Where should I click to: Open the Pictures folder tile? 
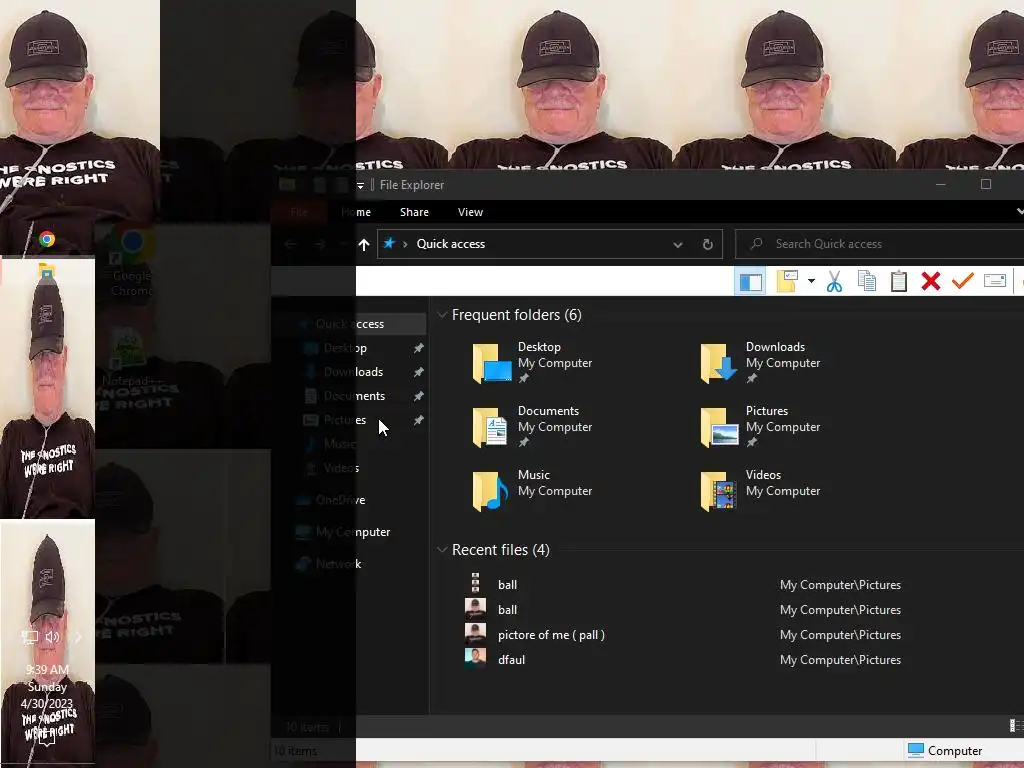(x=761, y=426)
